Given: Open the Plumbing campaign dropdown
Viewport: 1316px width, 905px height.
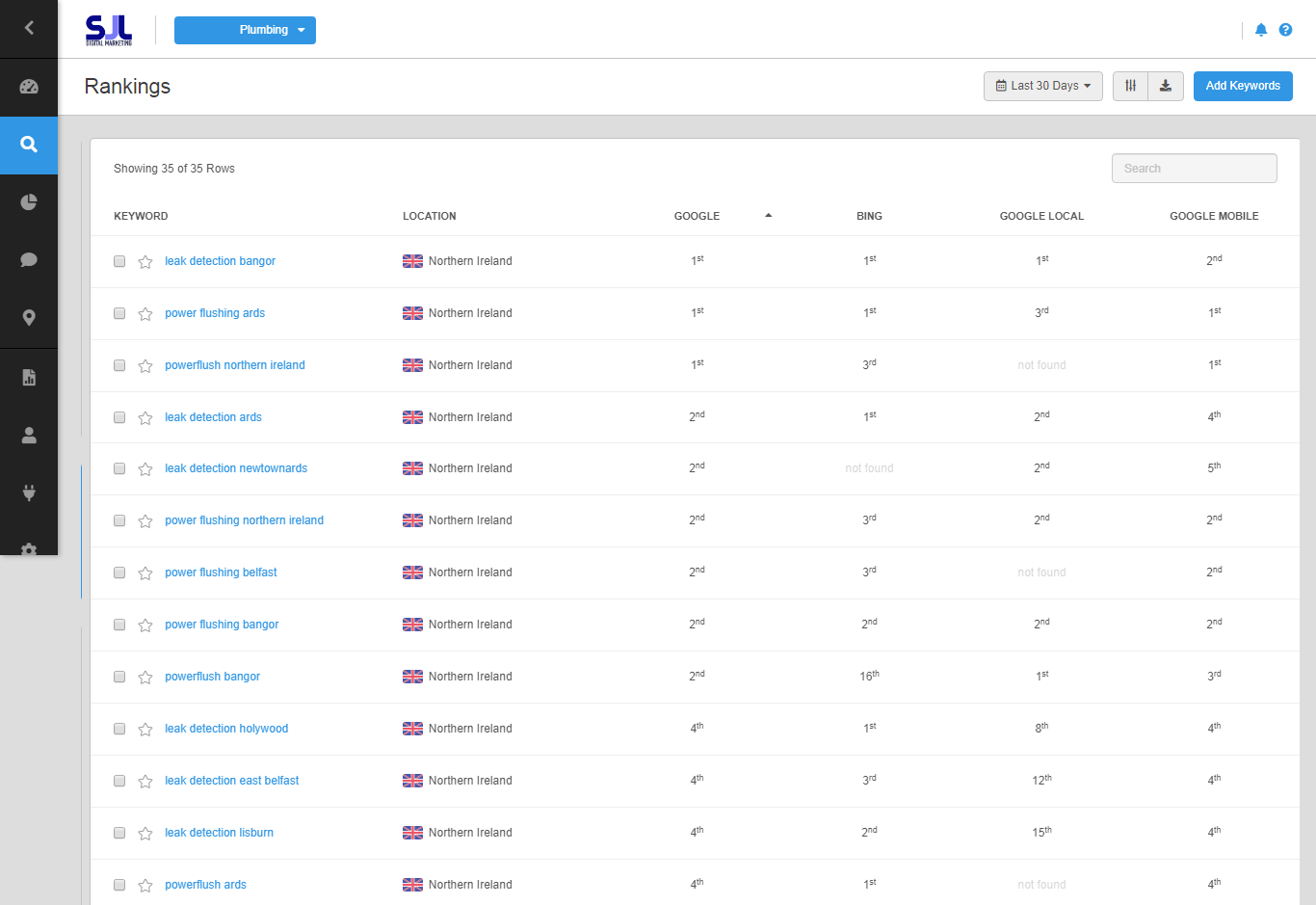Looking at the screenshot, I should [x=245, y=30].
